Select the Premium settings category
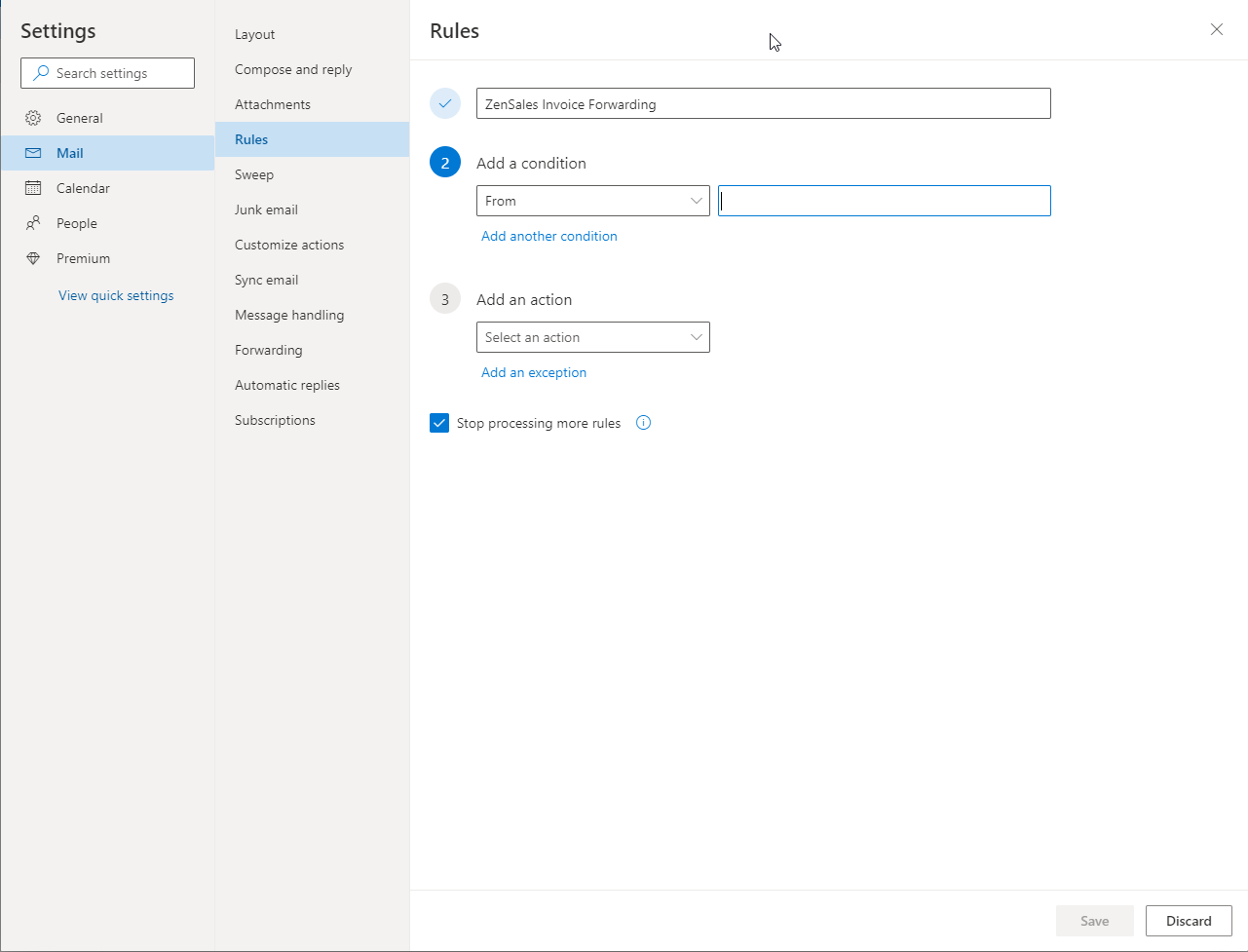 click(x=107, y=258)
